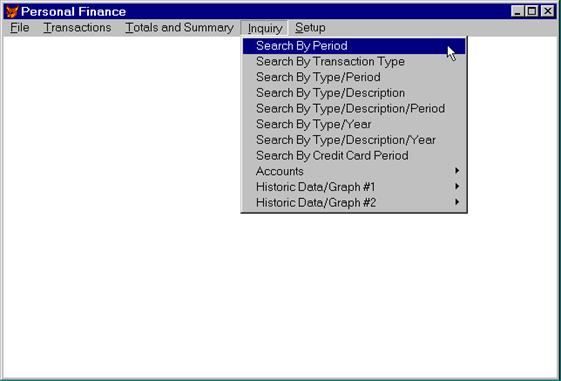The image size is (561, 381).
Task: Close the Personal Finance window
Action: (x=548, y=11)
